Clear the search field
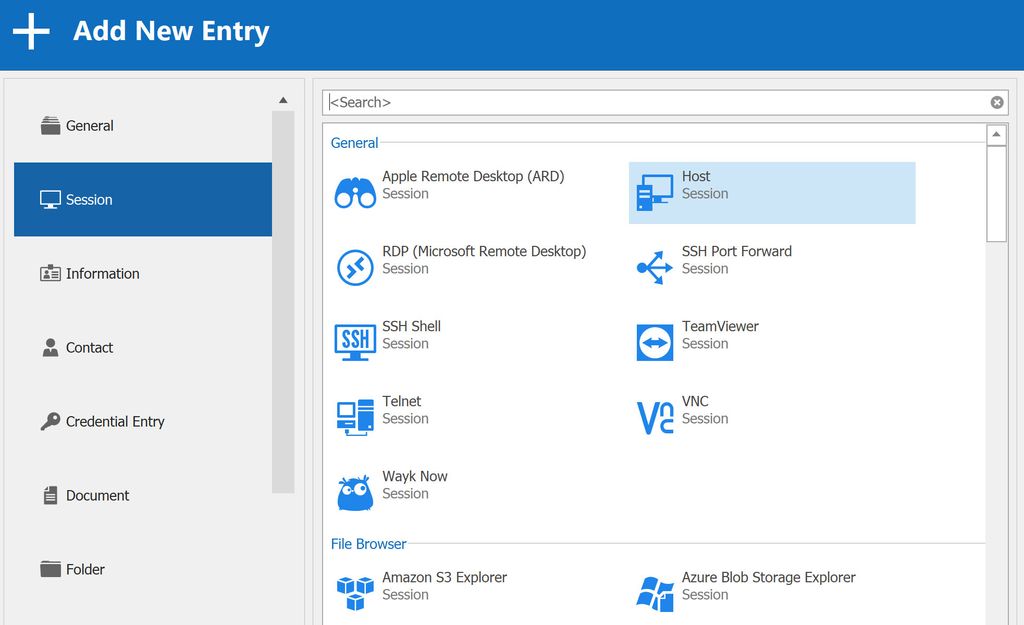This screenshot has width=1024, height=625. click(997, 101)
